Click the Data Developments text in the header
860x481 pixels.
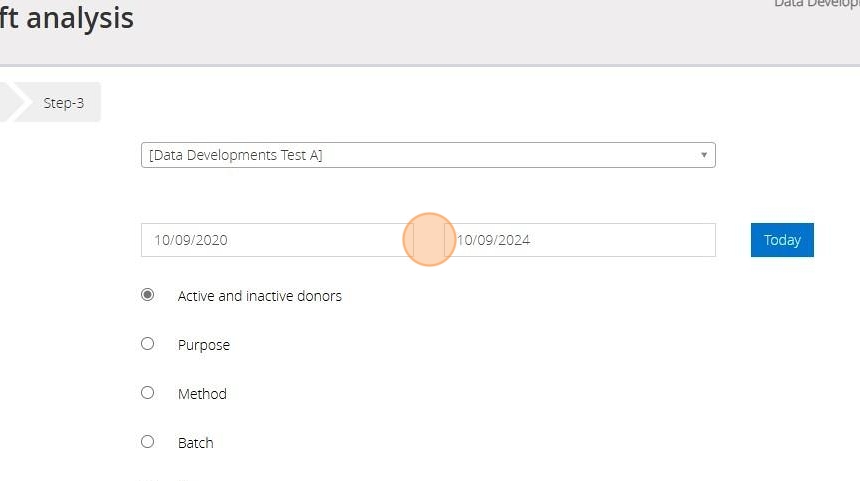click(816, 4)
